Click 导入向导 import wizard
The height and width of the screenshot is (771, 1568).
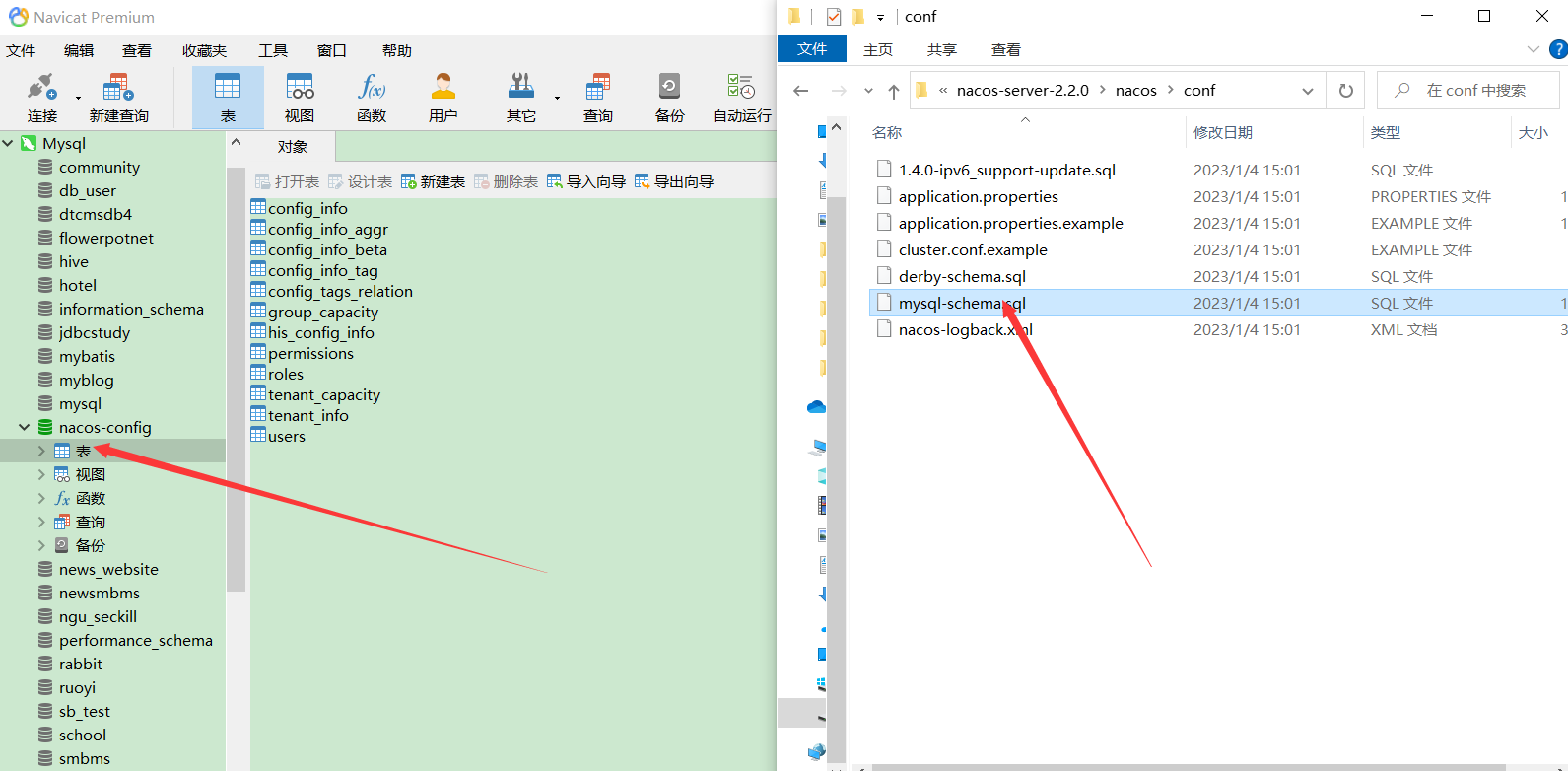pos(586,181)
